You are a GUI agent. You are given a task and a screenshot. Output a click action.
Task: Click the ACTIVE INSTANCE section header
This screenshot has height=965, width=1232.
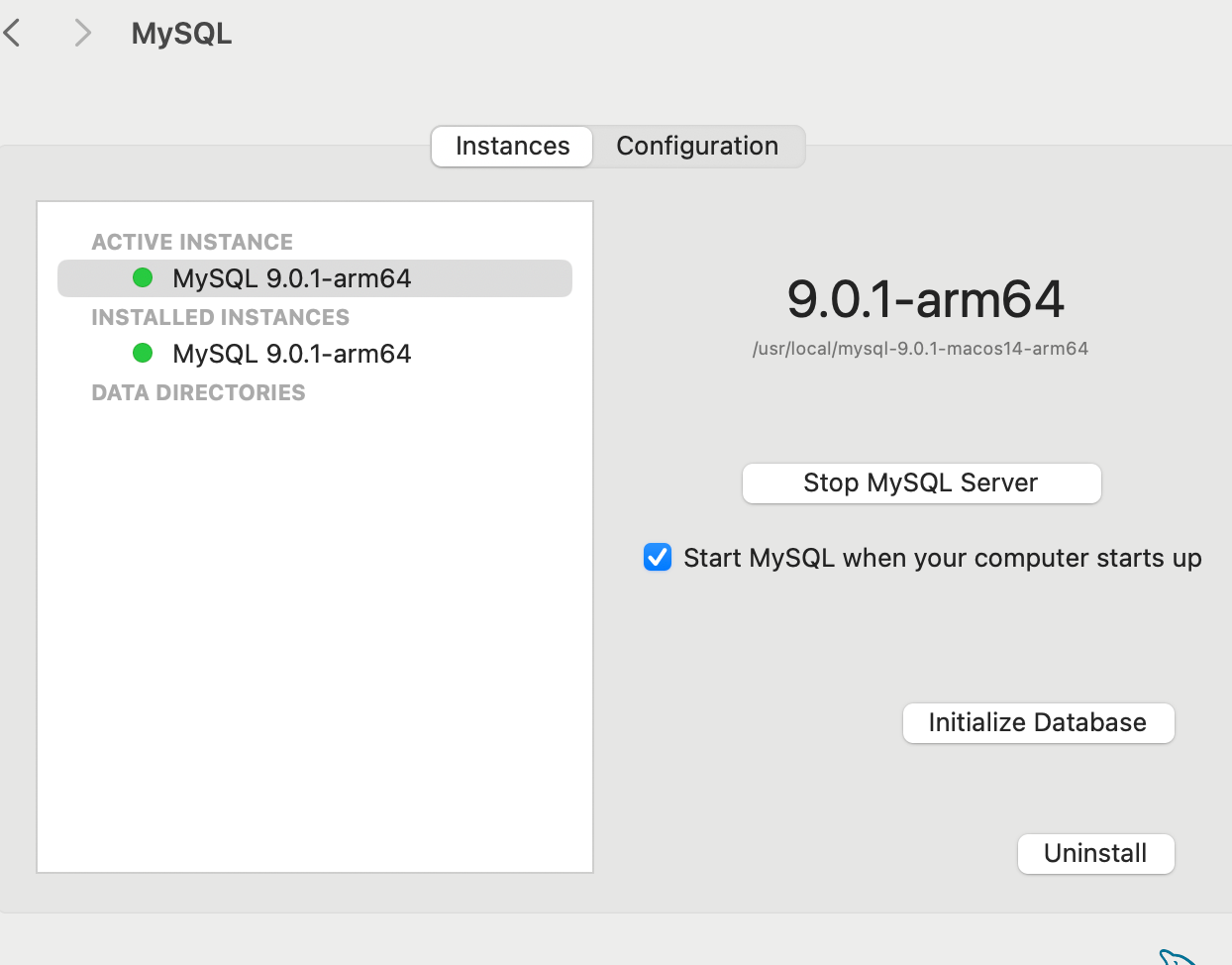click(192, 242)
